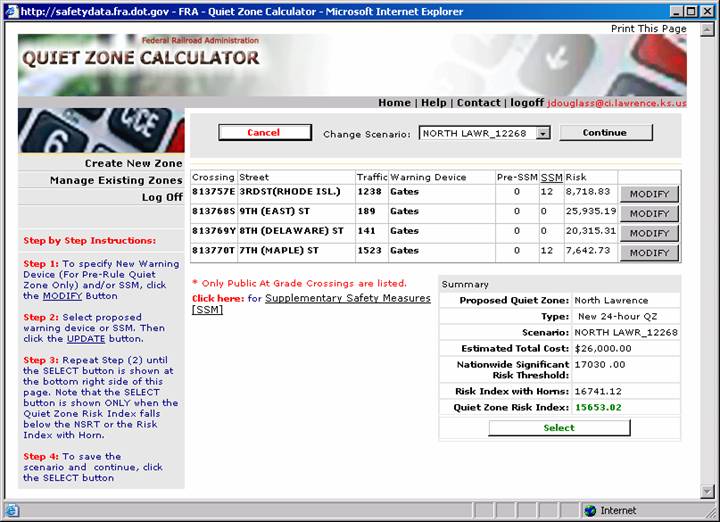Click the Print This Page link
720x522 pixels.
coord(648,29)
